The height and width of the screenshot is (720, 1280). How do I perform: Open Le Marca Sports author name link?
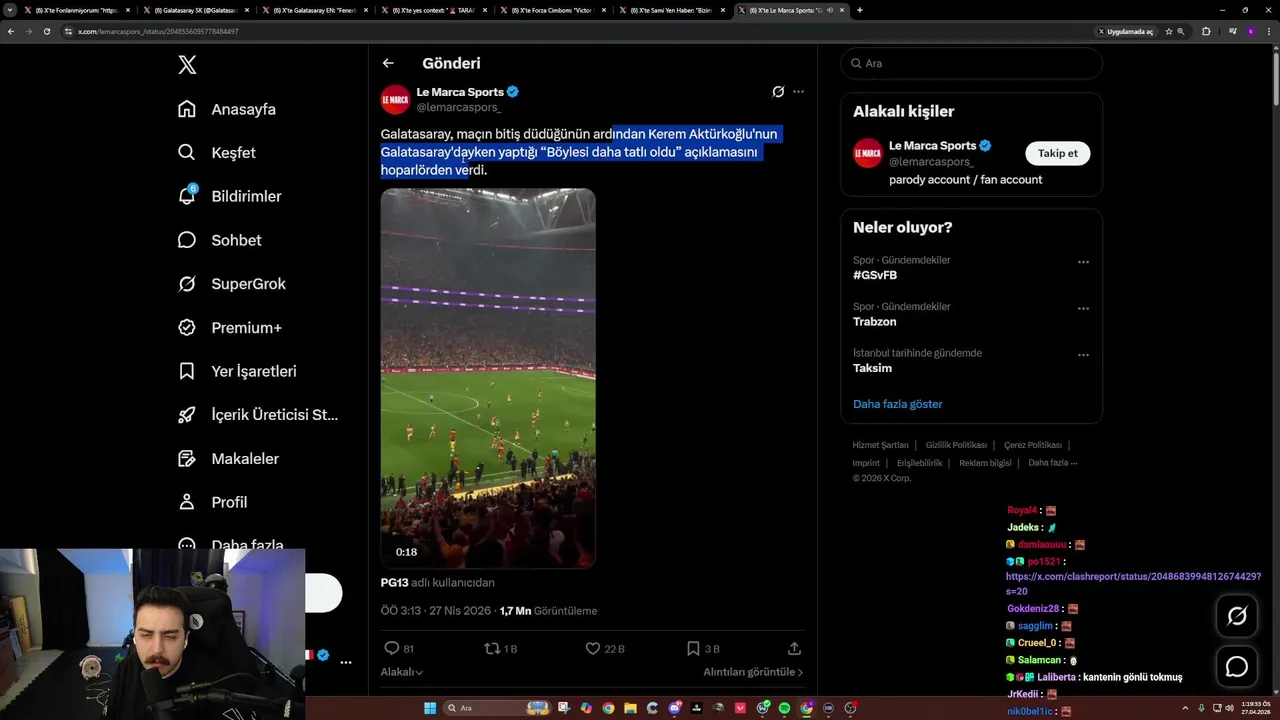click(x=460, y=92)
